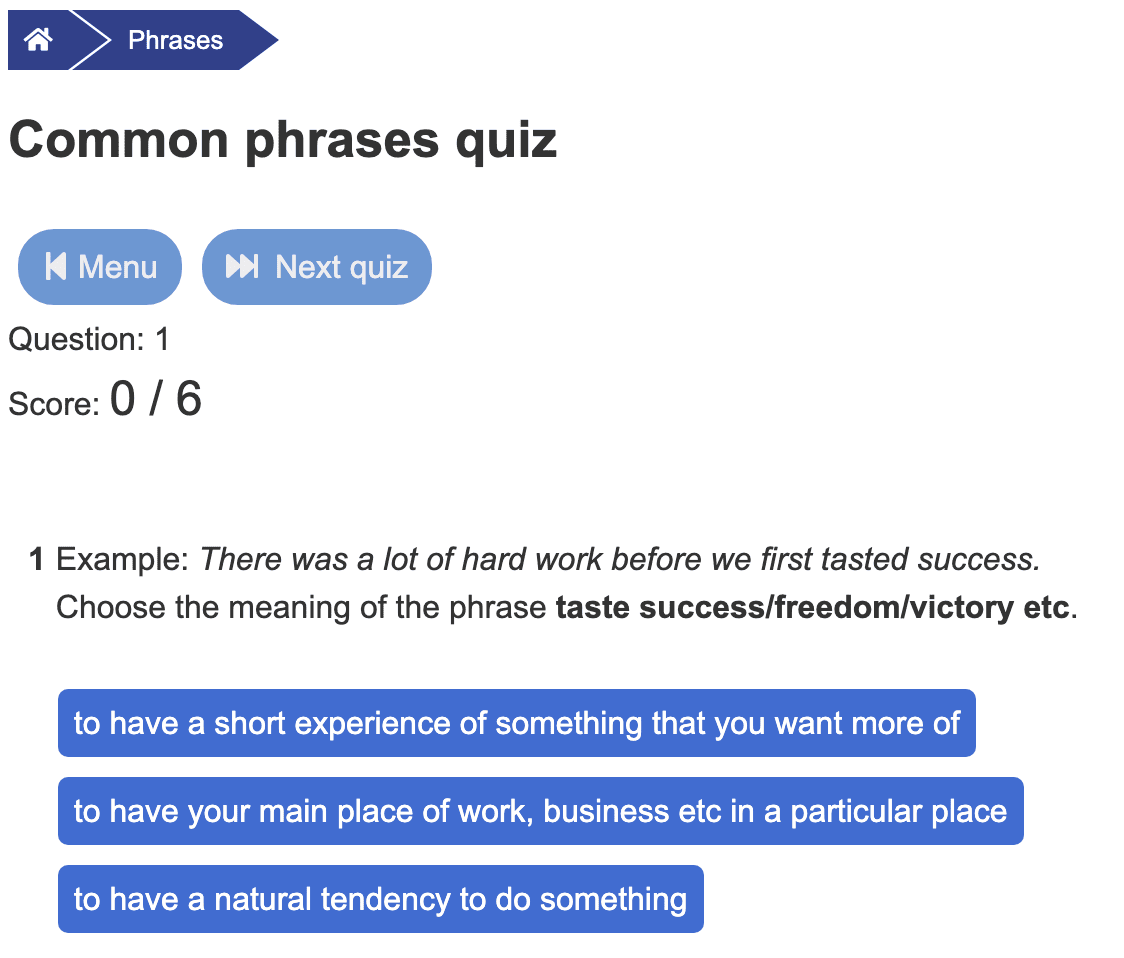Click the score value "0 / 6"

click(156, 400)
